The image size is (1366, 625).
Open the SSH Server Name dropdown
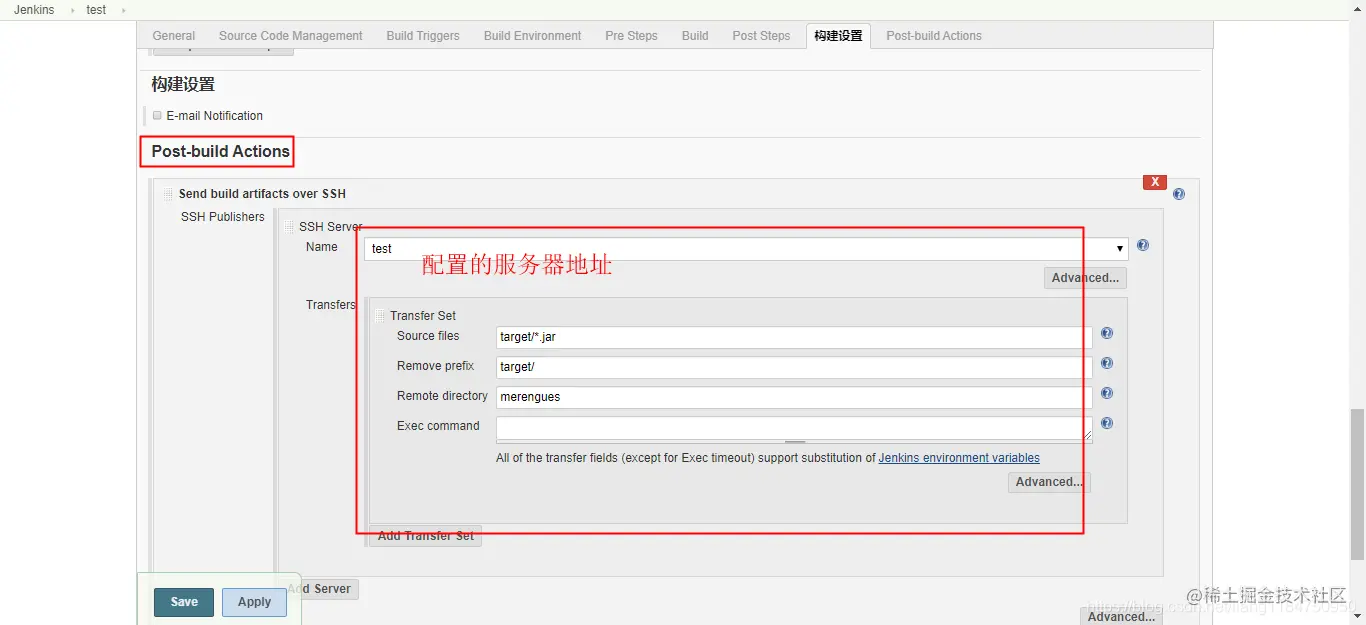pyautogui.click(x=746, y=249)
